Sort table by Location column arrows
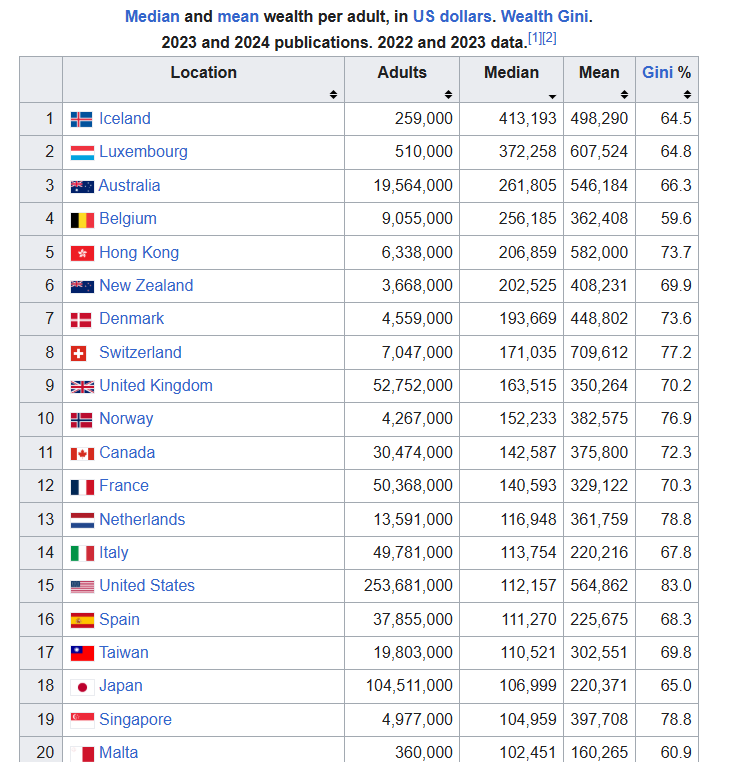This screenshot has height=762, width=736. (333, 94)
